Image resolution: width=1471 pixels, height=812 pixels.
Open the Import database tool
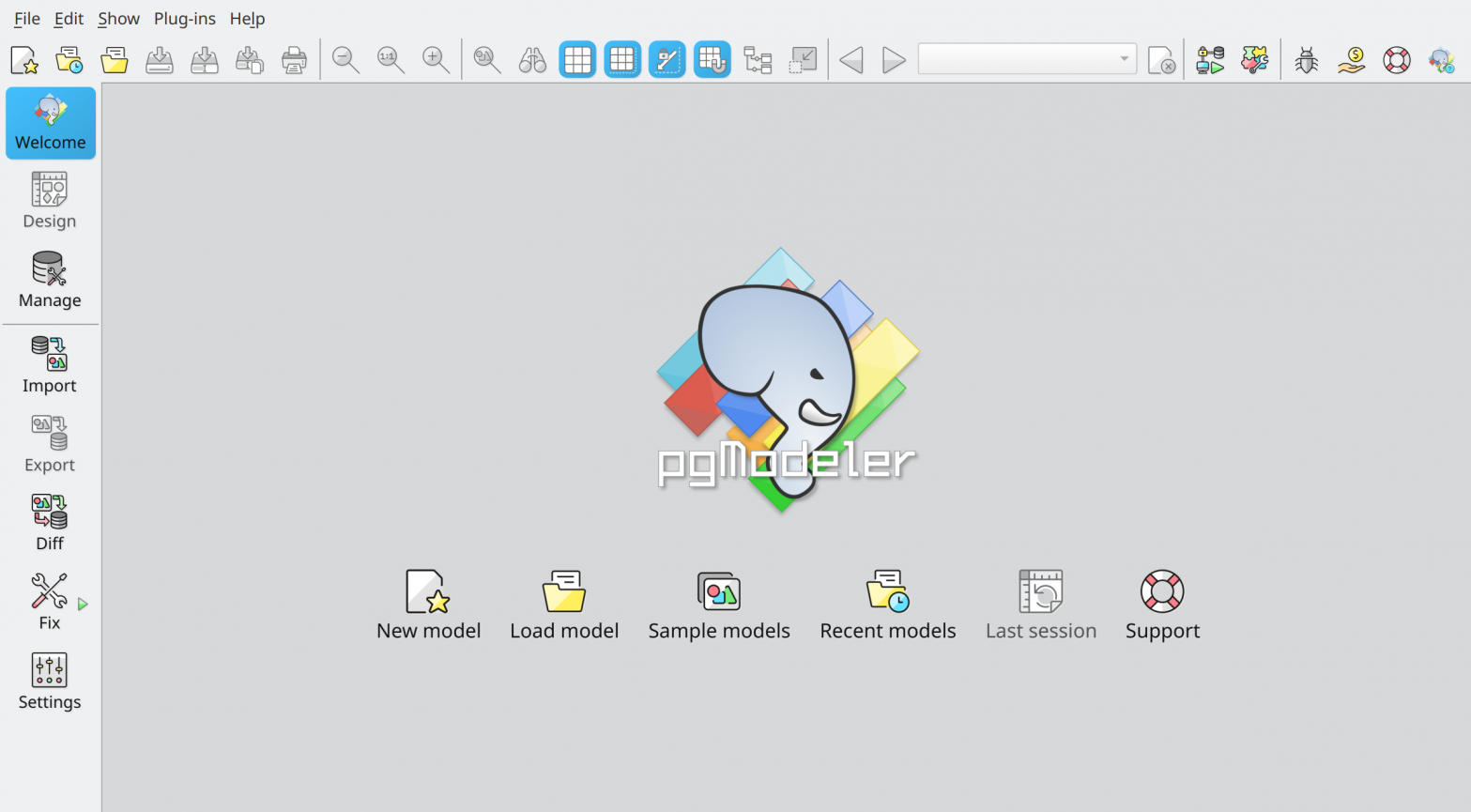50,365
